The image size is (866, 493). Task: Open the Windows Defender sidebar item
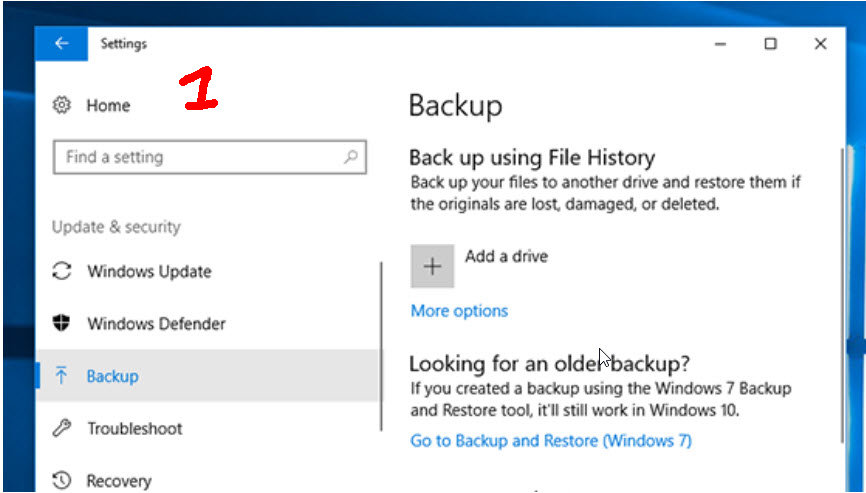click(x=156, y=324)
